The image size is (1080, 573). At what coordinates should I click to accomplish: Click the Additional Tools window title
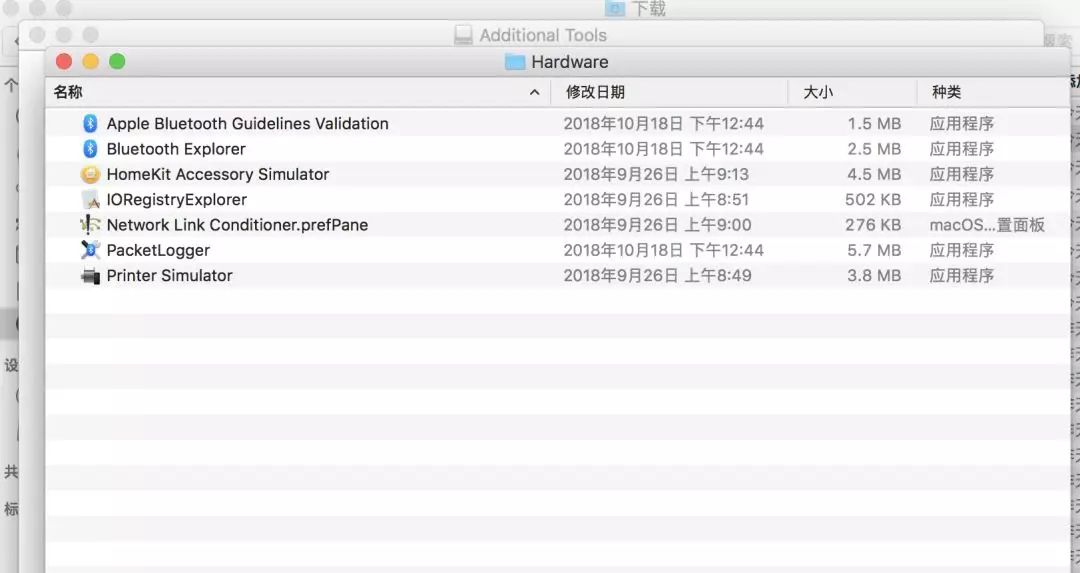(x=543, y=35)
